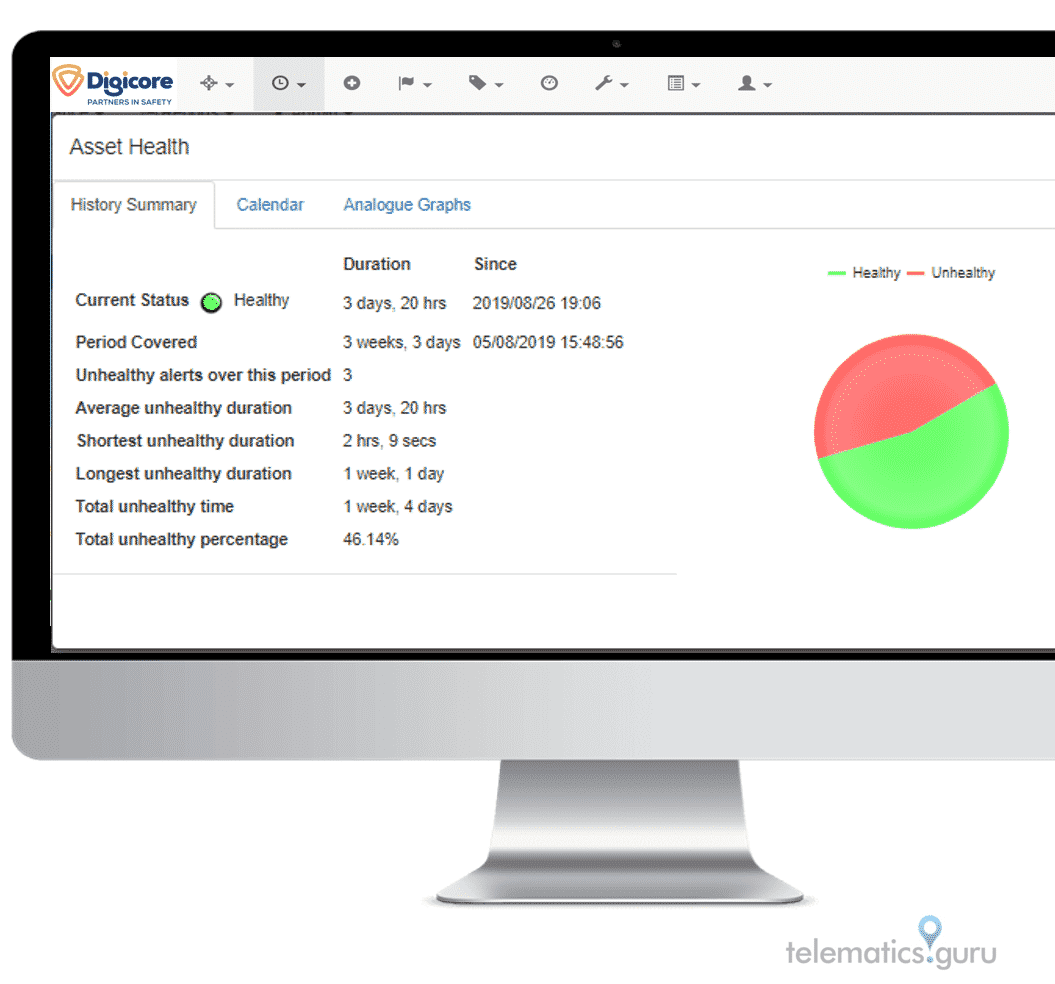Open the user account menu
This screenshot has height=984, width=1055.
coord(754,84)
